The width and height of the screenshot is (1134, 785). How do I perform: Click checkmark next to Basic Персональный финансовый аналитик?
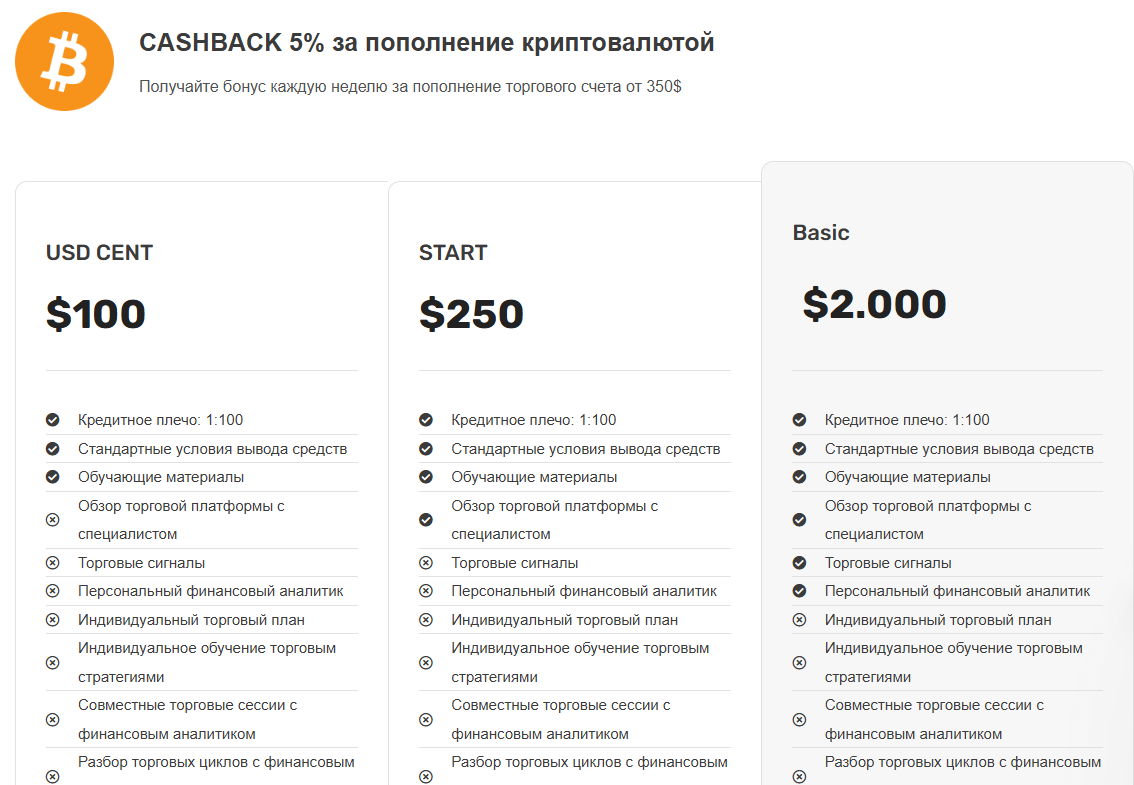[799, 591]
